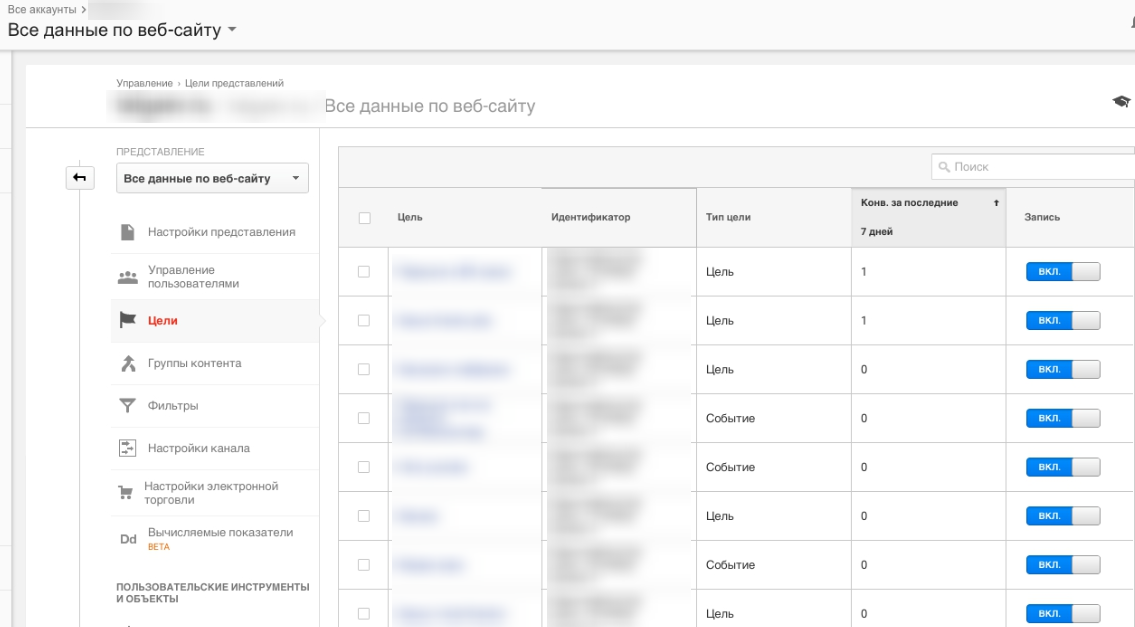Click the back arrow button in sidebar
Viewport: 1135px width, 627px height.
click(80, 177)
